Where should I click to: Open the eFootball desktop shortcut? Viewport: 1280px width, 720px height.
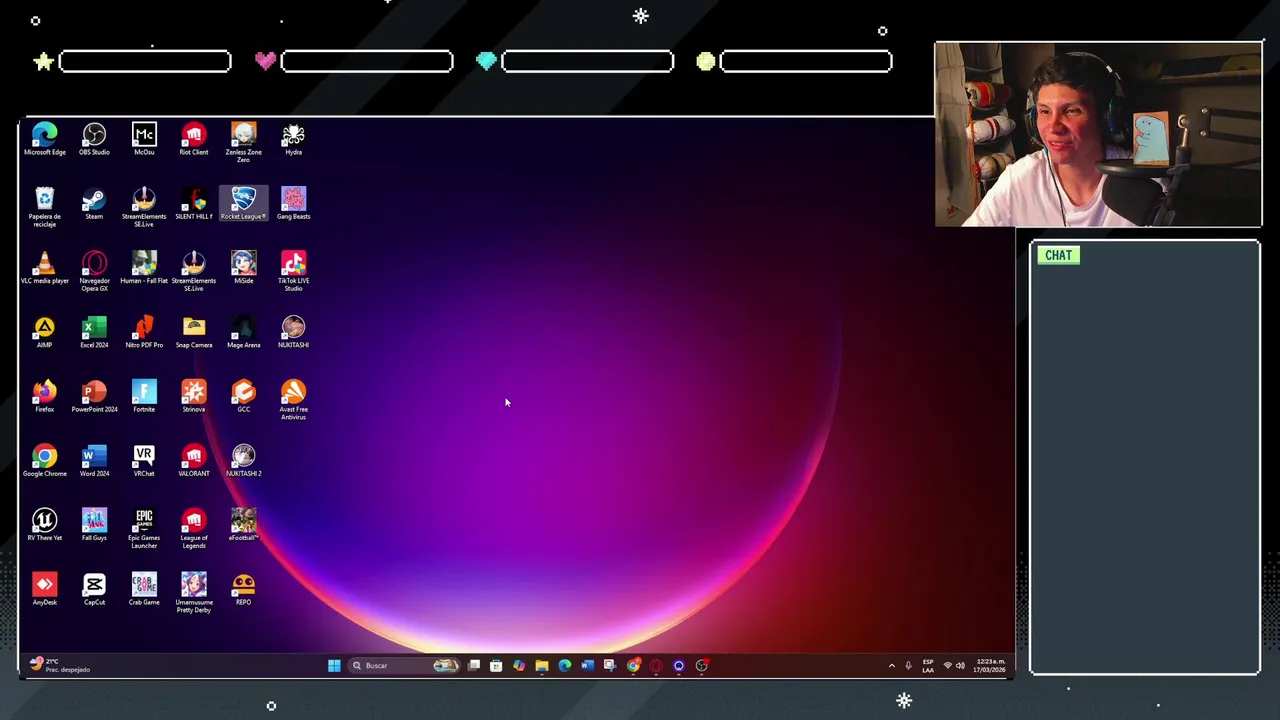point(243,525)
